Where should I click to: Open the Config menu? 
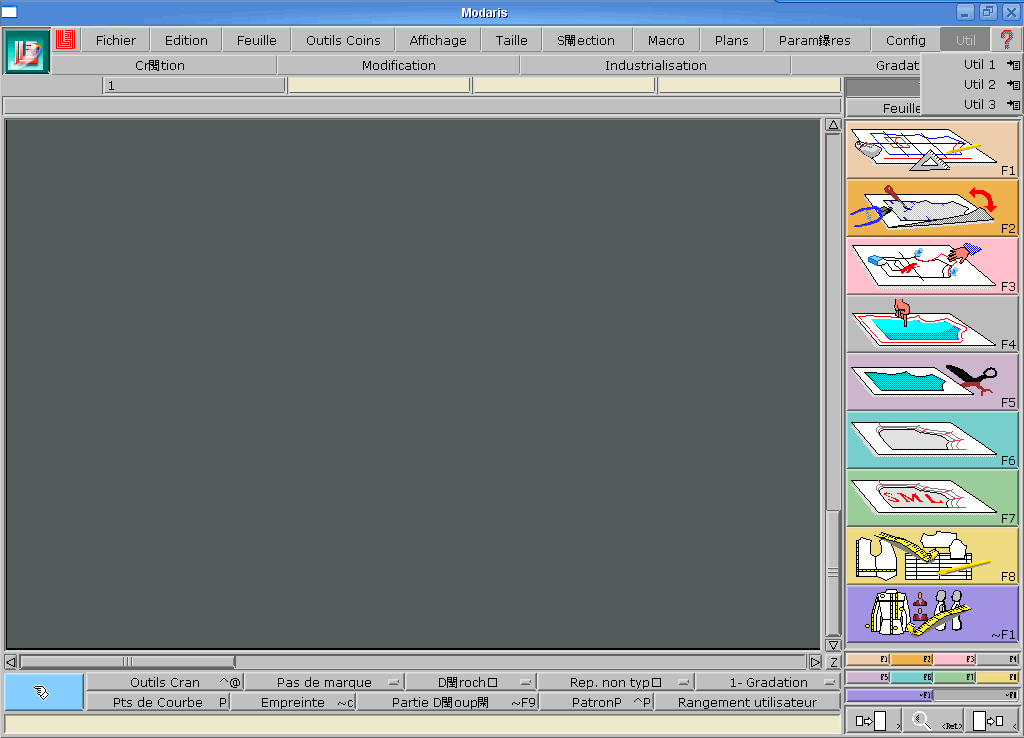[905, 40]
